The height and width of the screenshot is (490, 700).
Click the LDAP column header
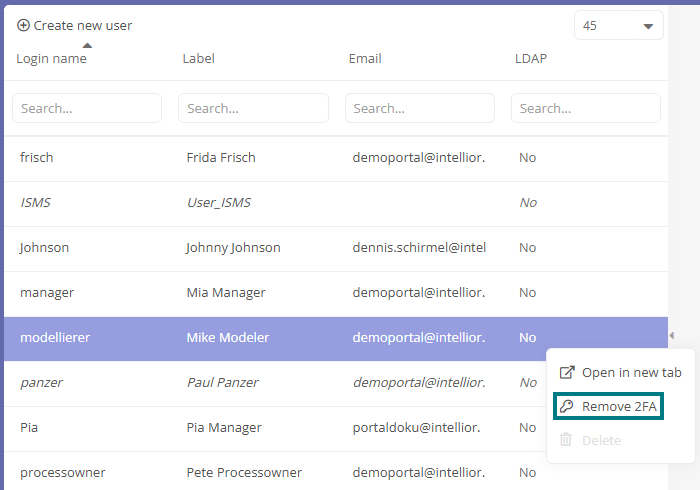(531, 58)
